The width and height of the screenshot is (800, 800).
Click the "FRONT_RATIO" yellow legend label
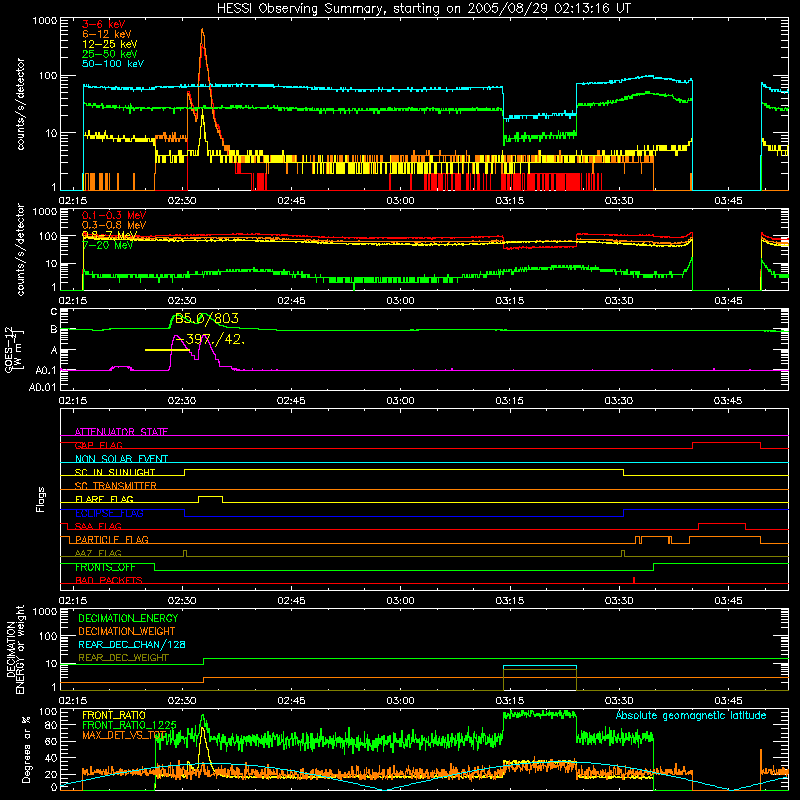(x=114, y=715)
